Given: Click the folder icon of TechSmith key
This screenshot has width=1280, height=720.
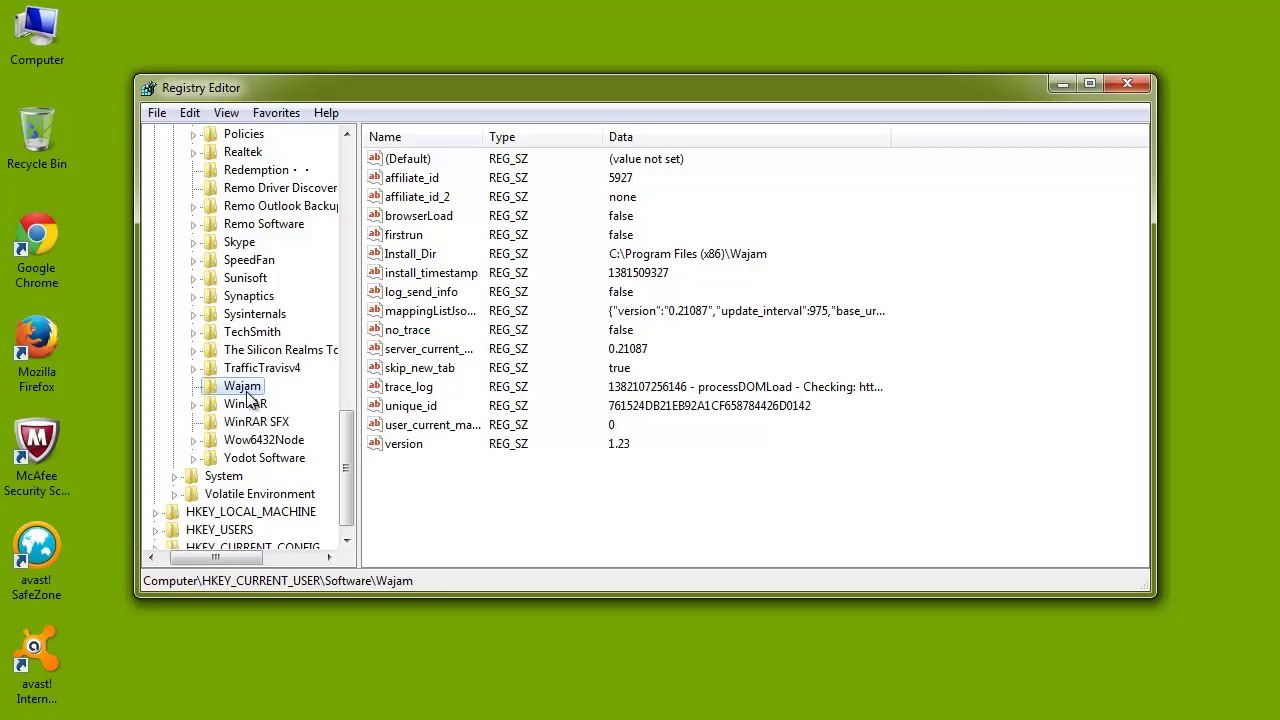Looking at the screenshot, I should tap(210, 332).
